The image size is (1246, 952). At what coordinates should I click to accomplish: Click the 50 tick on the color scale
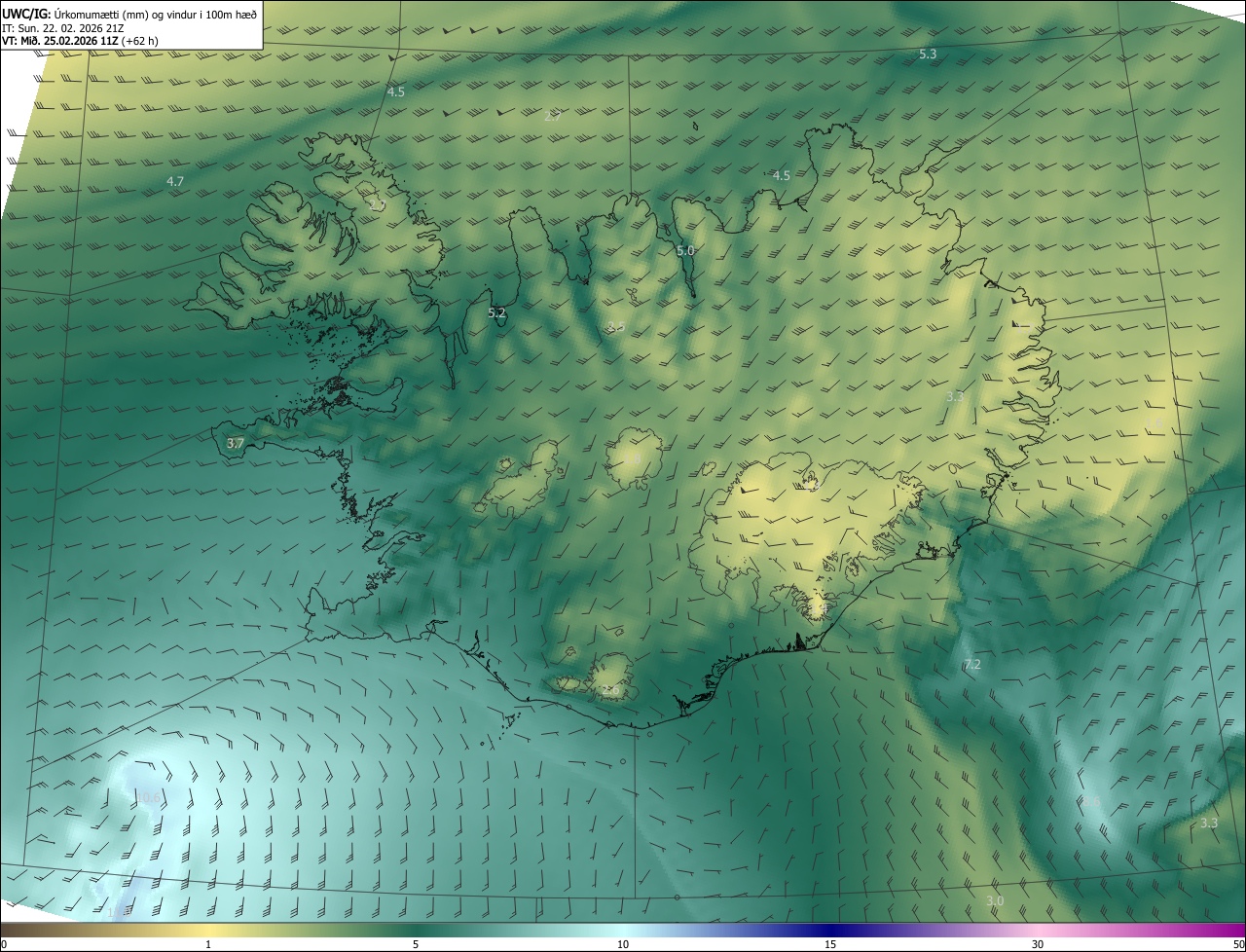[1238, 945]
